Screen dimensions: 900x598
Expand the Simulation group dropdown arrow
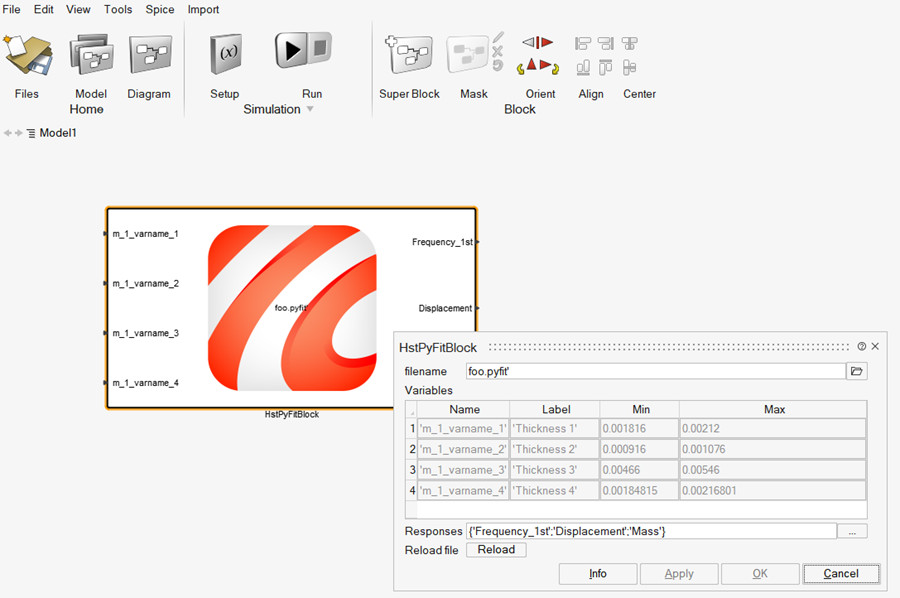tap(310, 110)
